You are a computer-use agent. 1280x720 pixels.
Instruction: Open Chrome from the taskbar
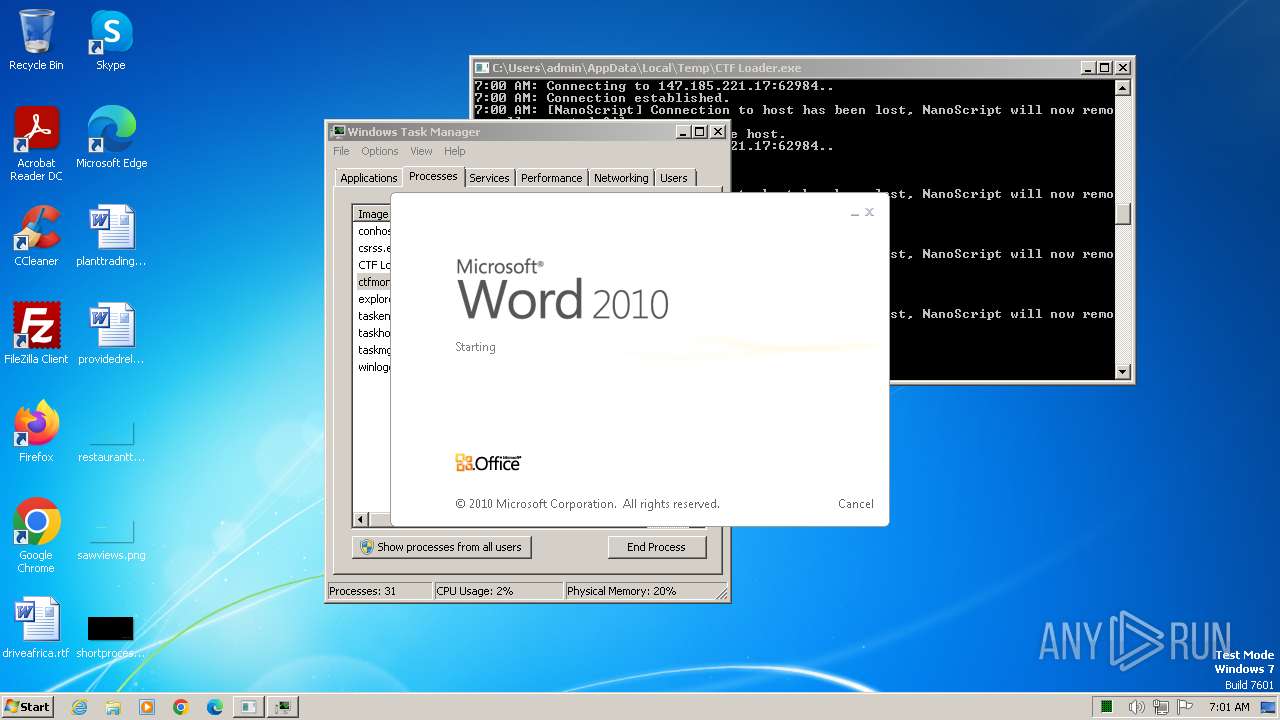(x=181, y=707)
